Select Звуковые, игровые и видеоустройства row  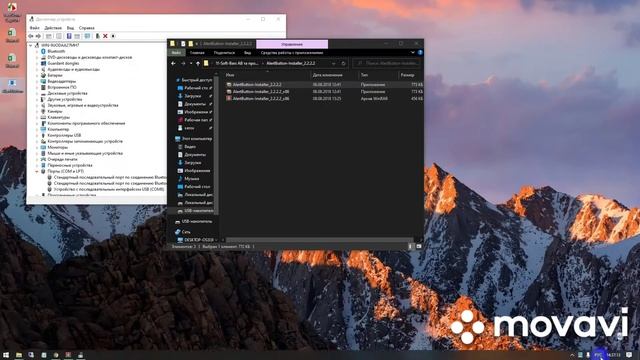point(83,105)
